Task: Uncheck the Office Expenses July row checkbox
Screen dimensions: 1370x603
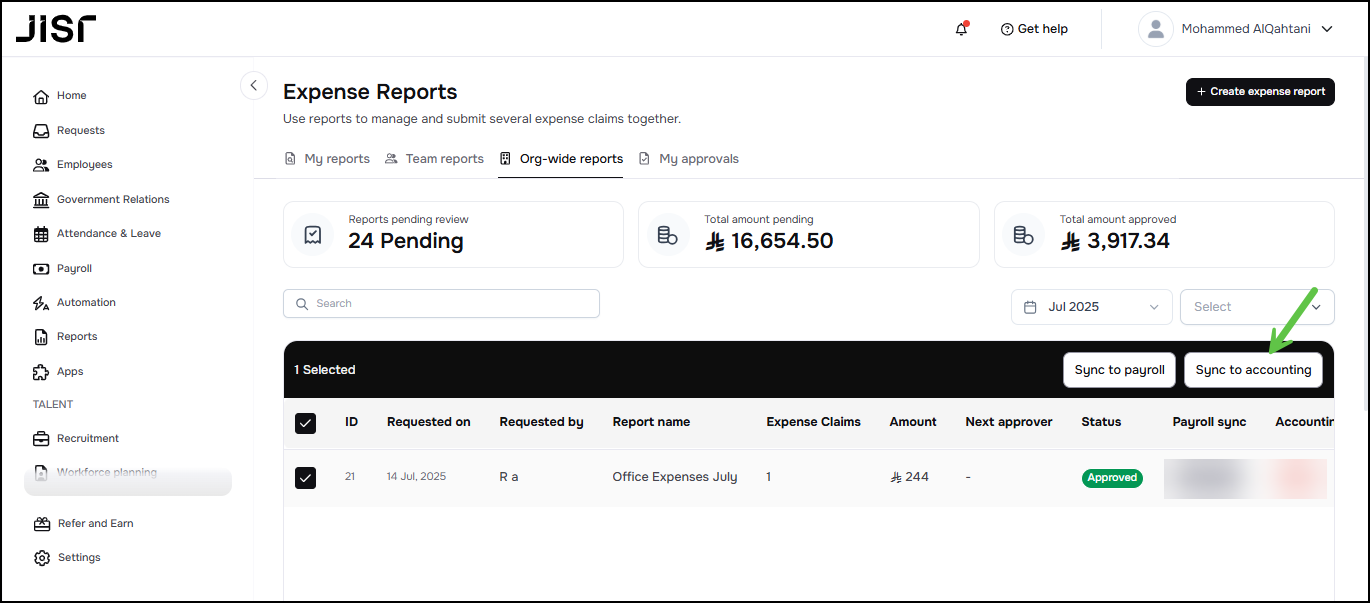Action: (x=306, y=478)
